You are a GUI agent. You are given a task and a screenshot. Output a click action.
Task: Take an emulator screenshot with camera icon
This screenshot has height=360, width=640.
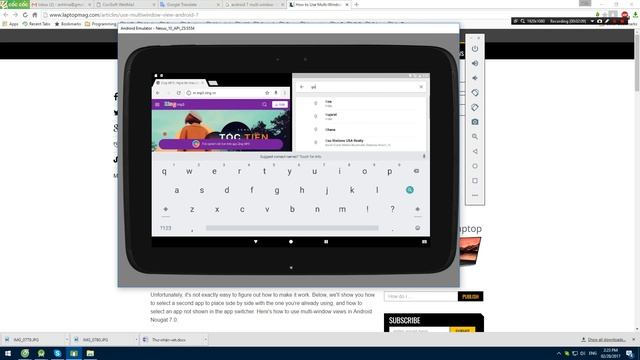(x=475, y=122)
